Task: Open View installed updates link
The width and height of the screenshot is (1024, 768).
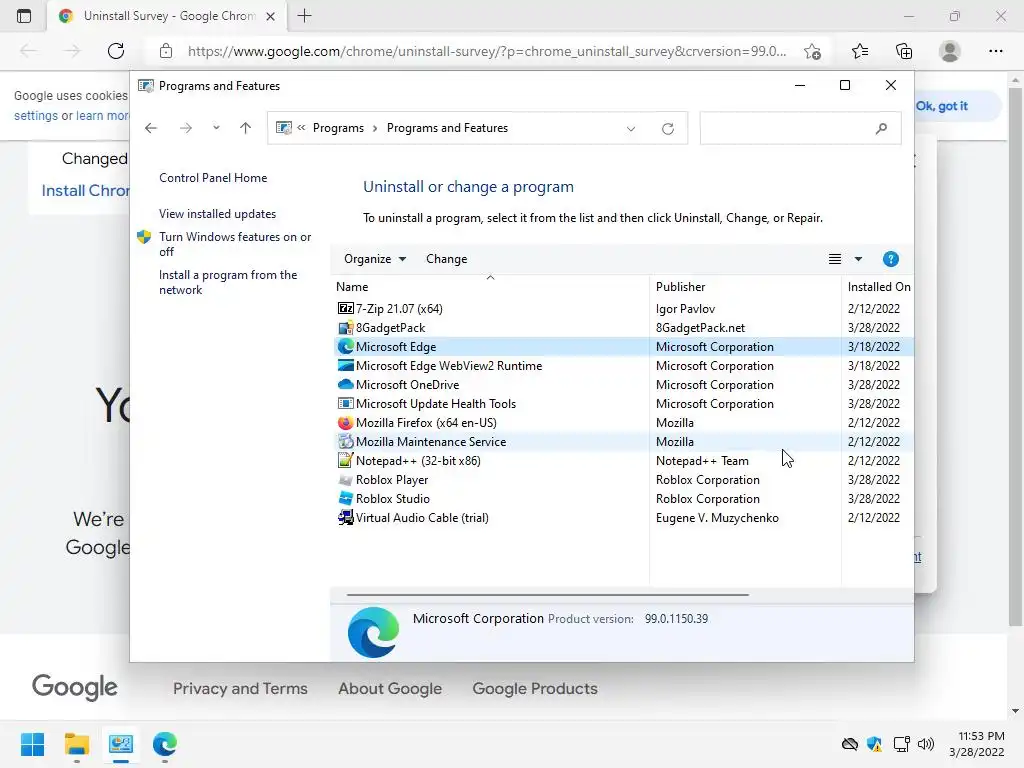Action: 217,214
